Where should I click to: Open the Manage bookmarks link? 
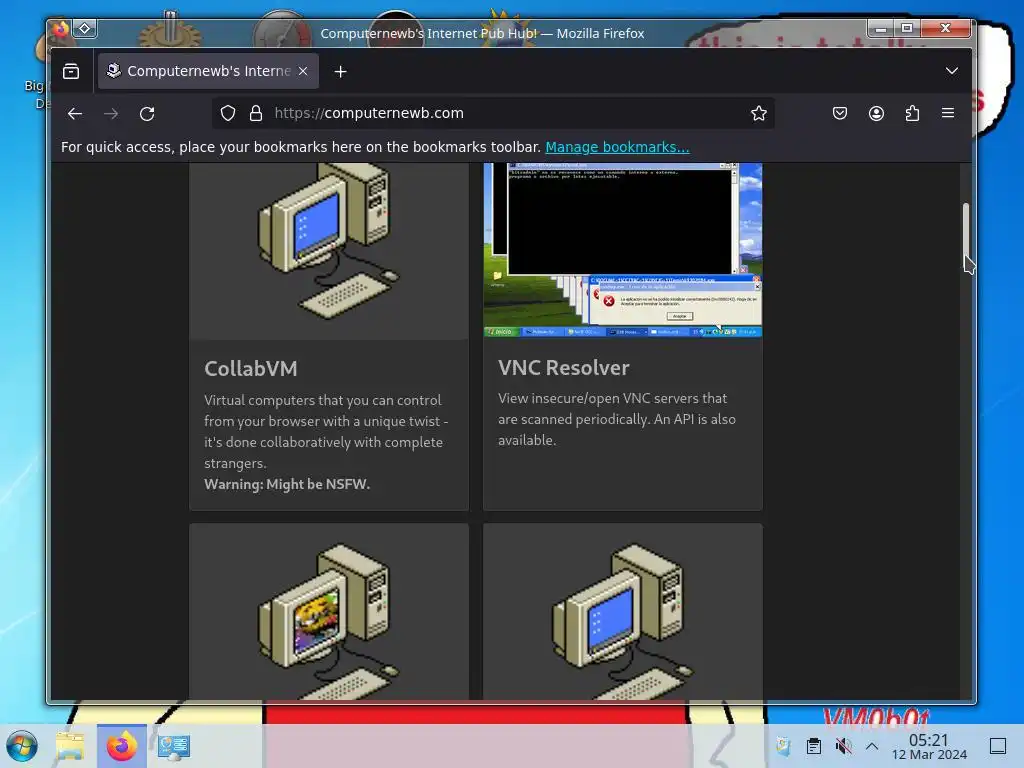point(617,147)
